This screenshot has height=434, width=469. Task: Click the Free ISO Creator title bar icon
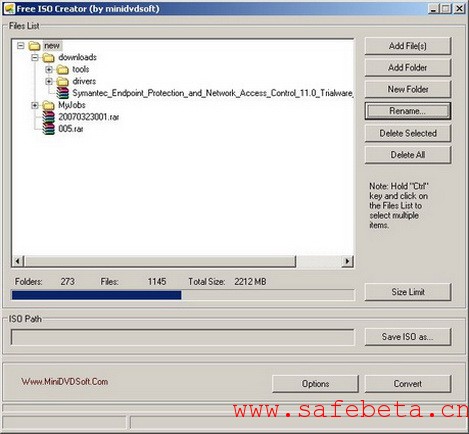(x=9, y=9)
